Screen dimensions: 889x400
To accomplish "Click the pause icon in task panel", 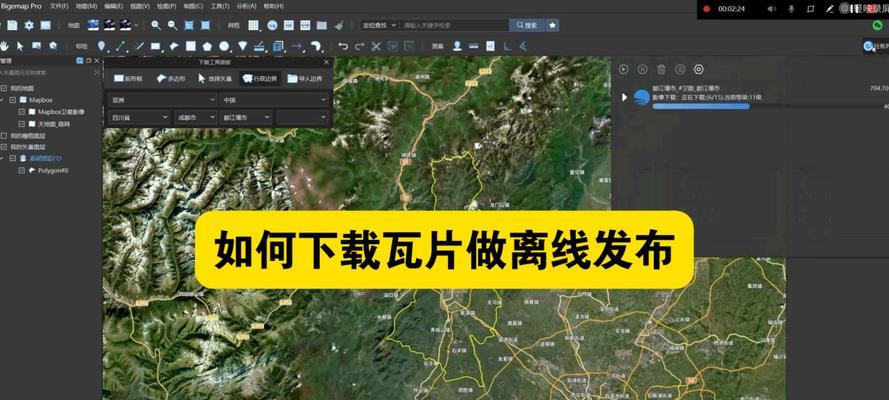I will pos(642,69).
